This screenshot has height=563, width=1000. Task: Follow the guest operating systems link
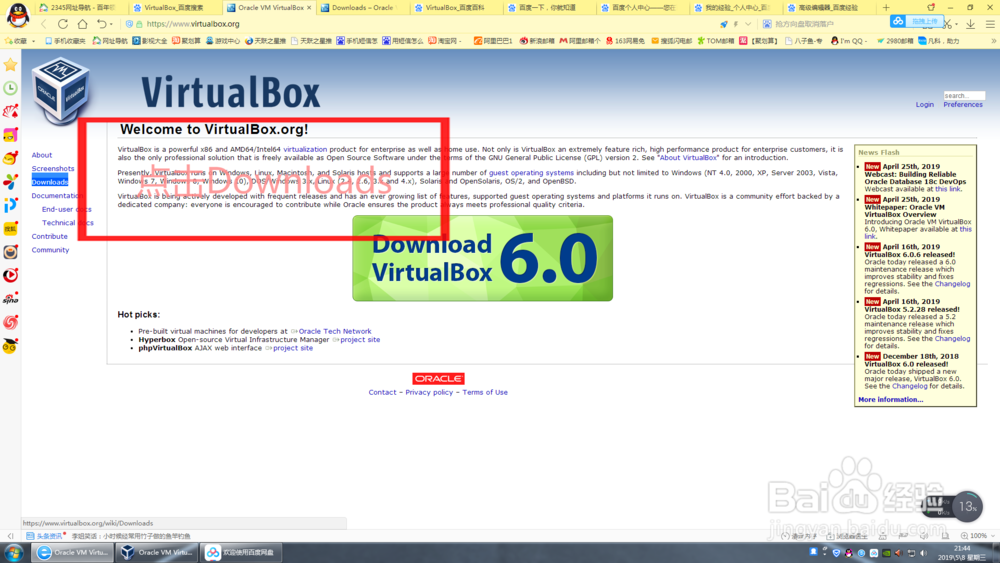click(x=531, y=173)
